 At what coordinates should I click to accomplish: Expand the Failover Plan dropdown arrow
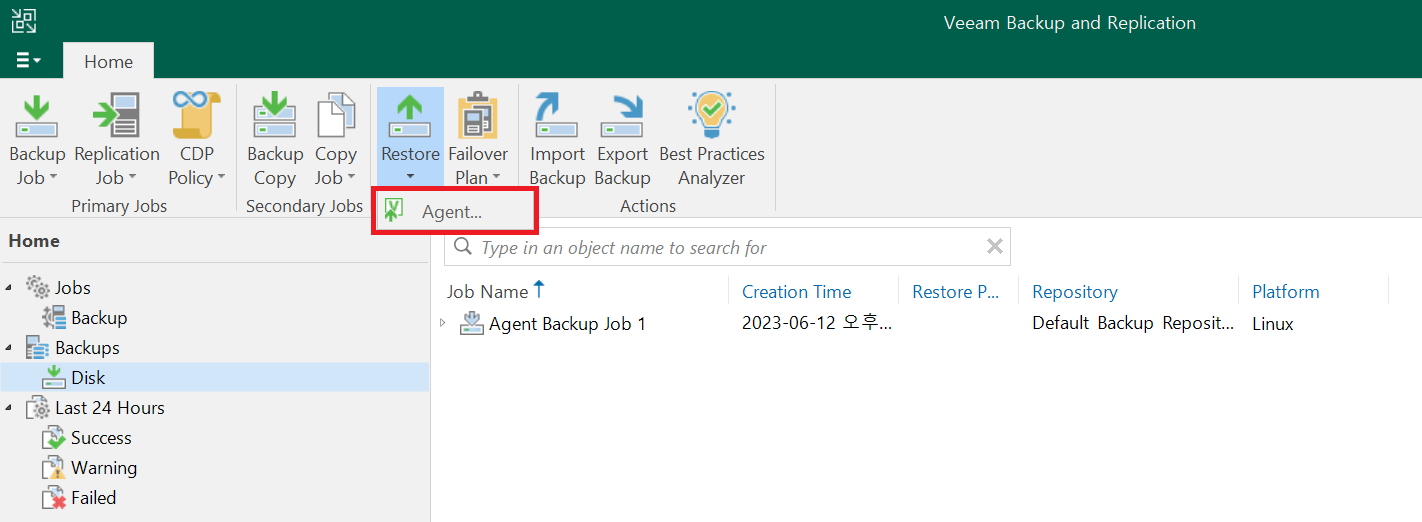coord(496,178)
